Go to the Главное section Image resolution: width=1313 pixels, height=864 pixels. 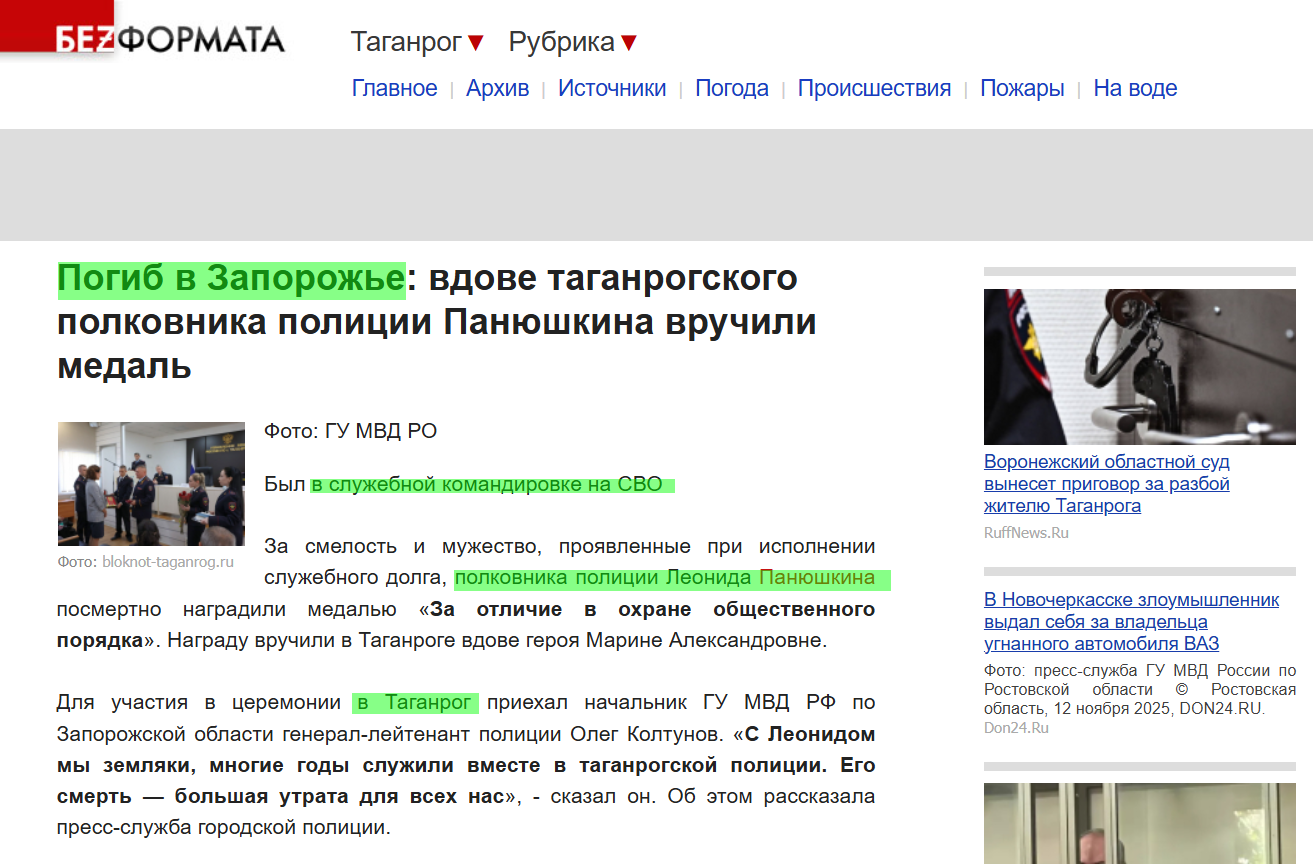(x=394, y=88)
